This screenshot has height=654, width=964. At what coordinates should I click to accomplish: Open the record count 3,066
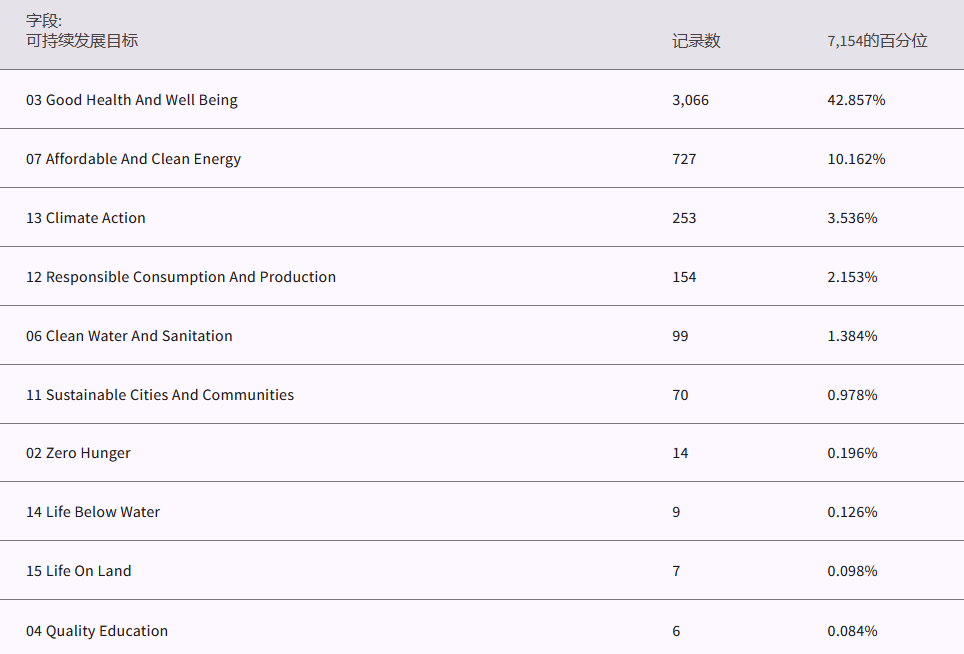690,100
